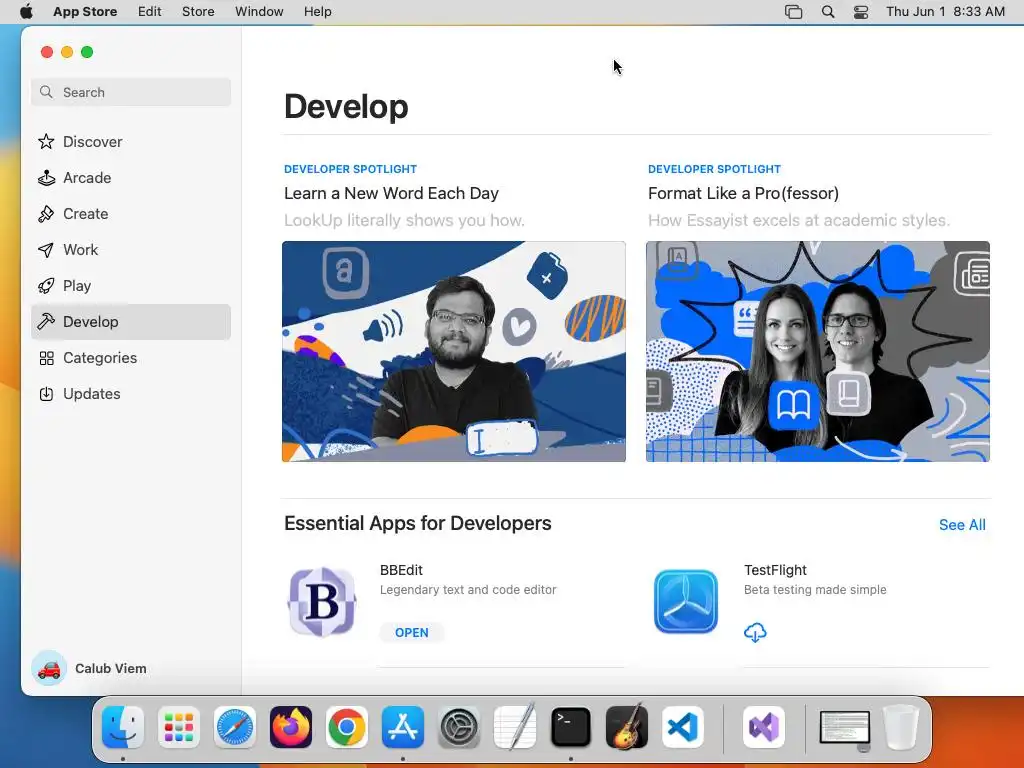Launch GarageBand from the Dock
The height and width of the screenshot is (768, 1024).
click(627, 727)
